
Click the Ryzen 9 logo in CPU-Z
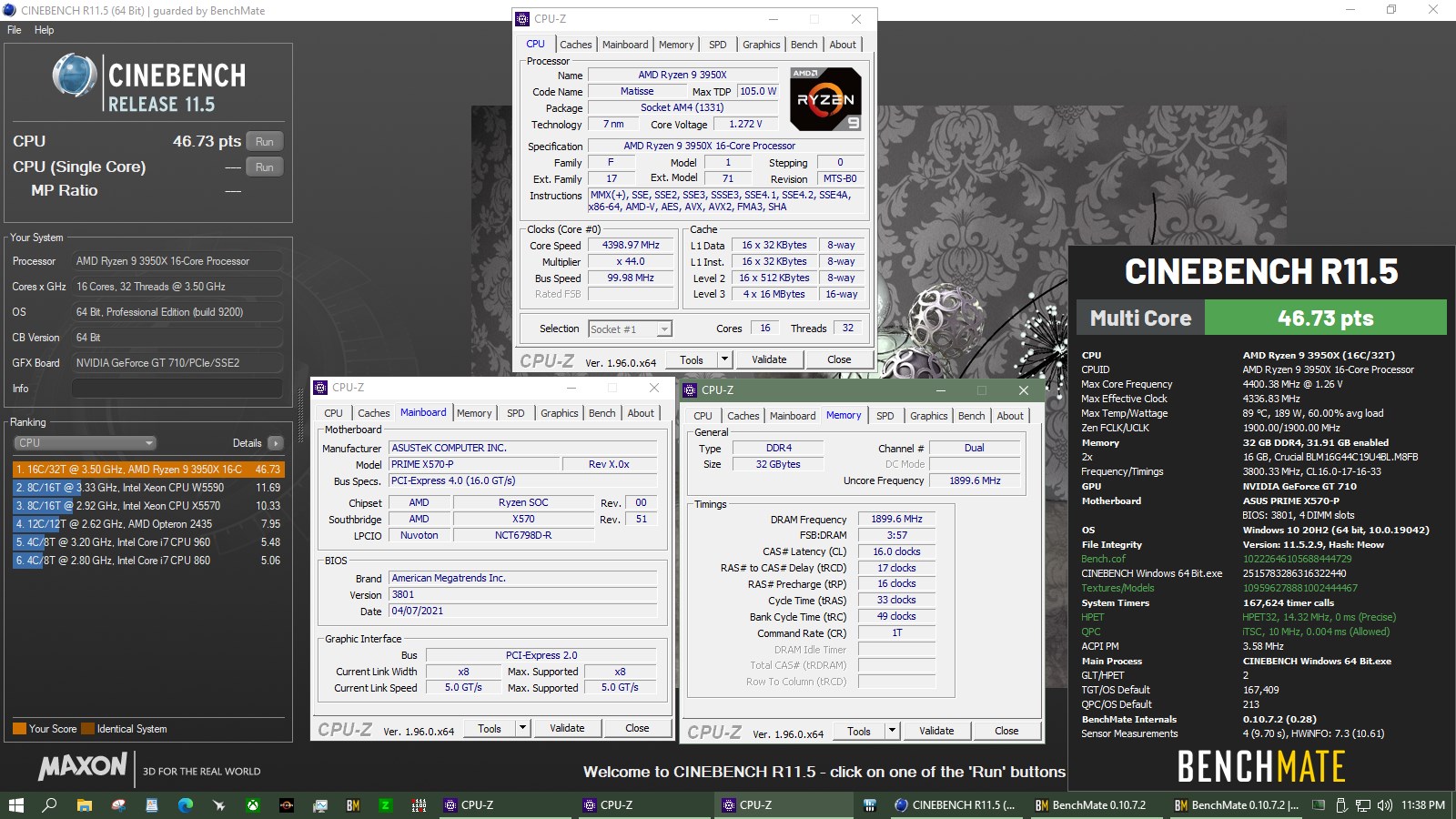tap(824, 100)
